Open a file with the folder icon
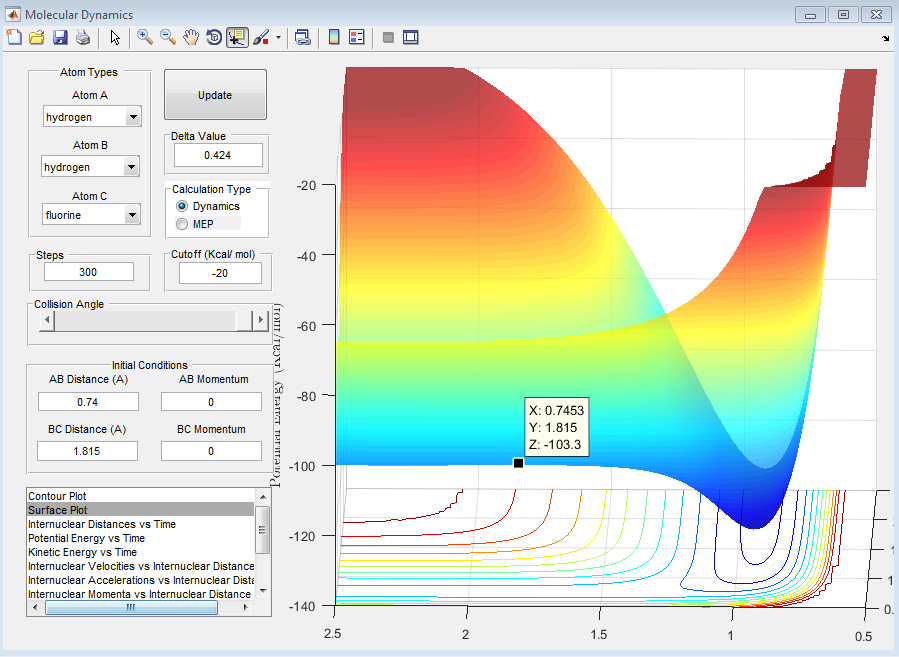899x657 pixels. click(37, 38)
